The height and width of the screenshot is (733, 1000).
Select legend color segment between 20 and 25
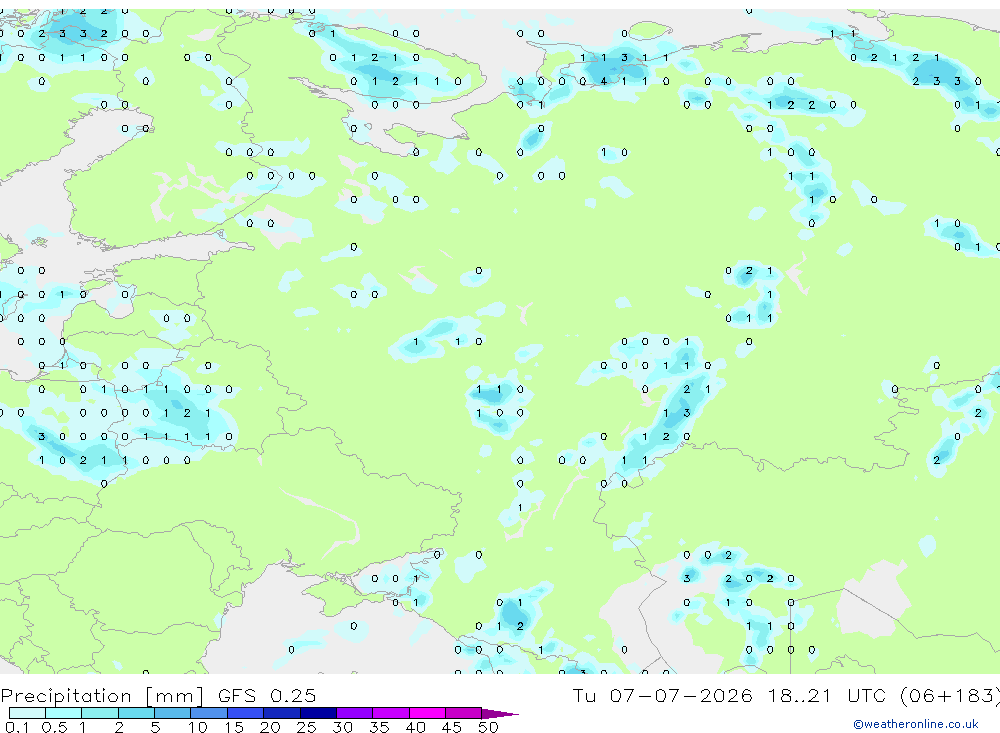281,713
